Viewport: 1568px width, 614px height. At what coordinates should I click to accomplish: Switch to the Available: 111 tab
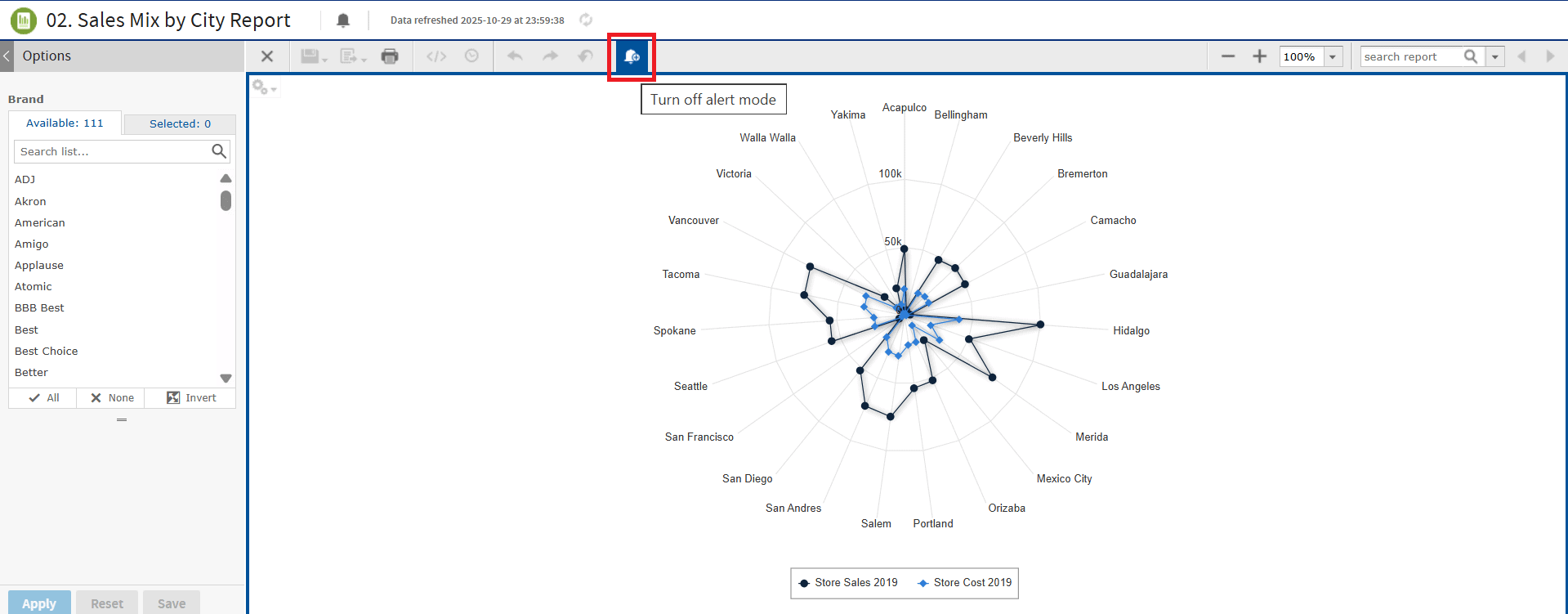[x=65, y=123]
